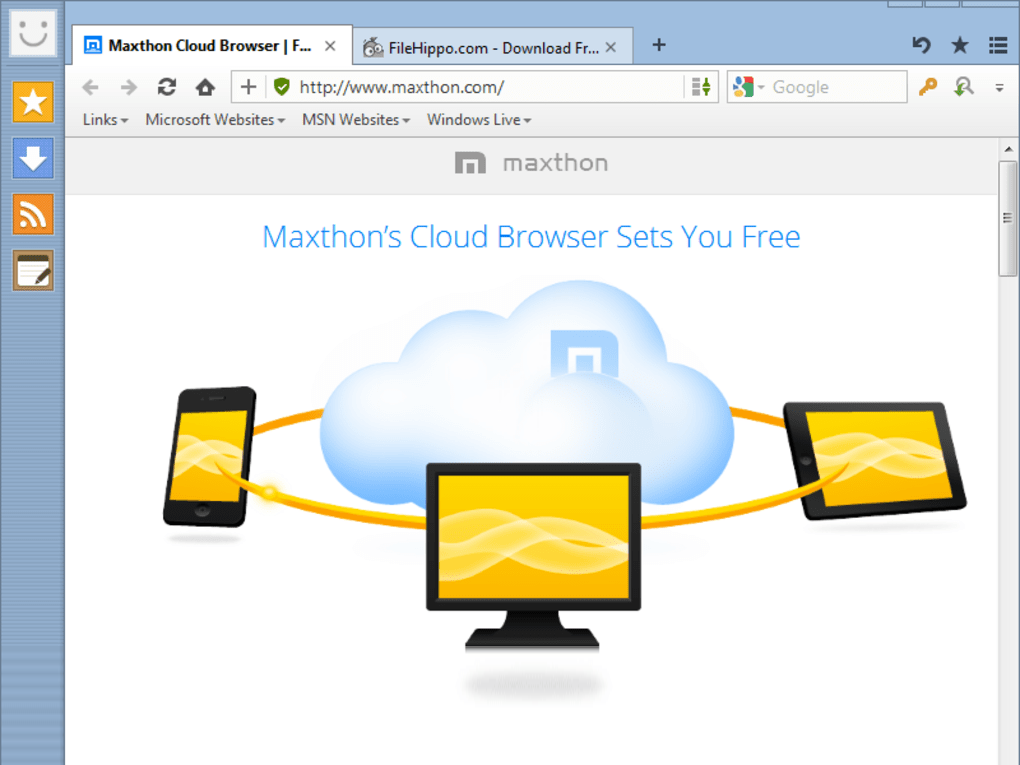The height and width of the screenshot is (765, 1020).
Task: Click the smartphone image in the illustration
Action: [209, 457]
